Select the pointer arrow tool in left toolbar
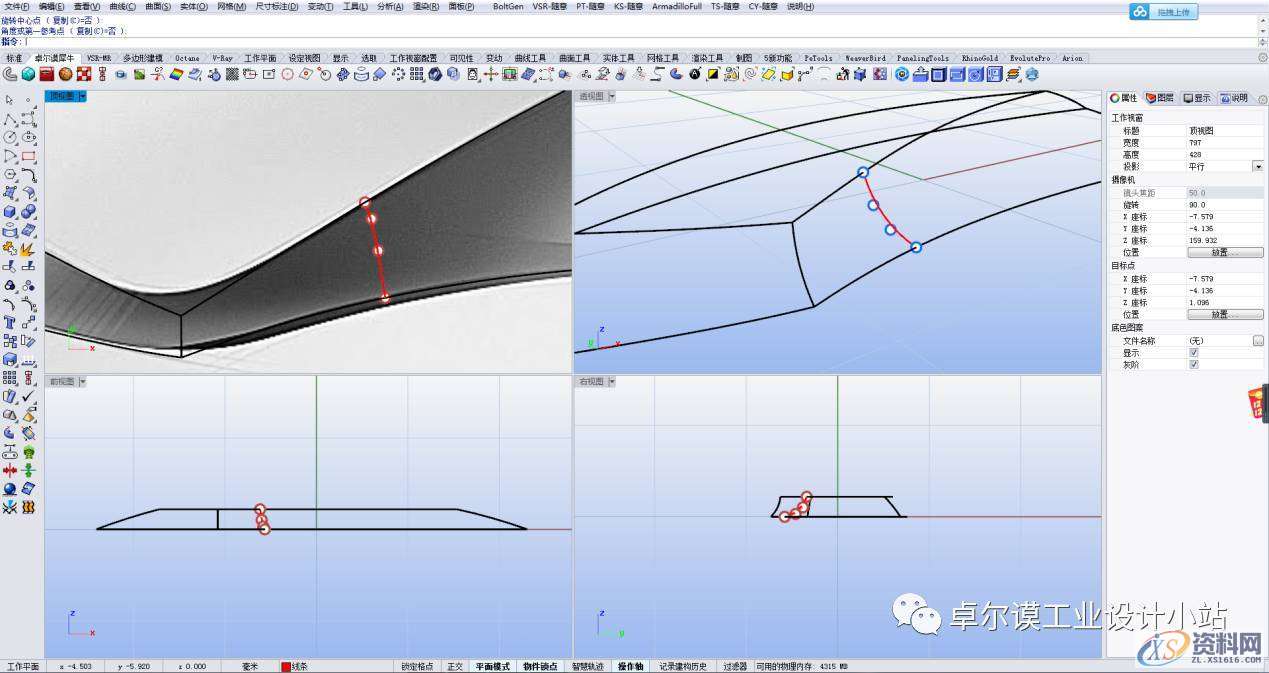The width and height of the screenshot is (1269, 673). pyautogui.click(x=9, y=100)
